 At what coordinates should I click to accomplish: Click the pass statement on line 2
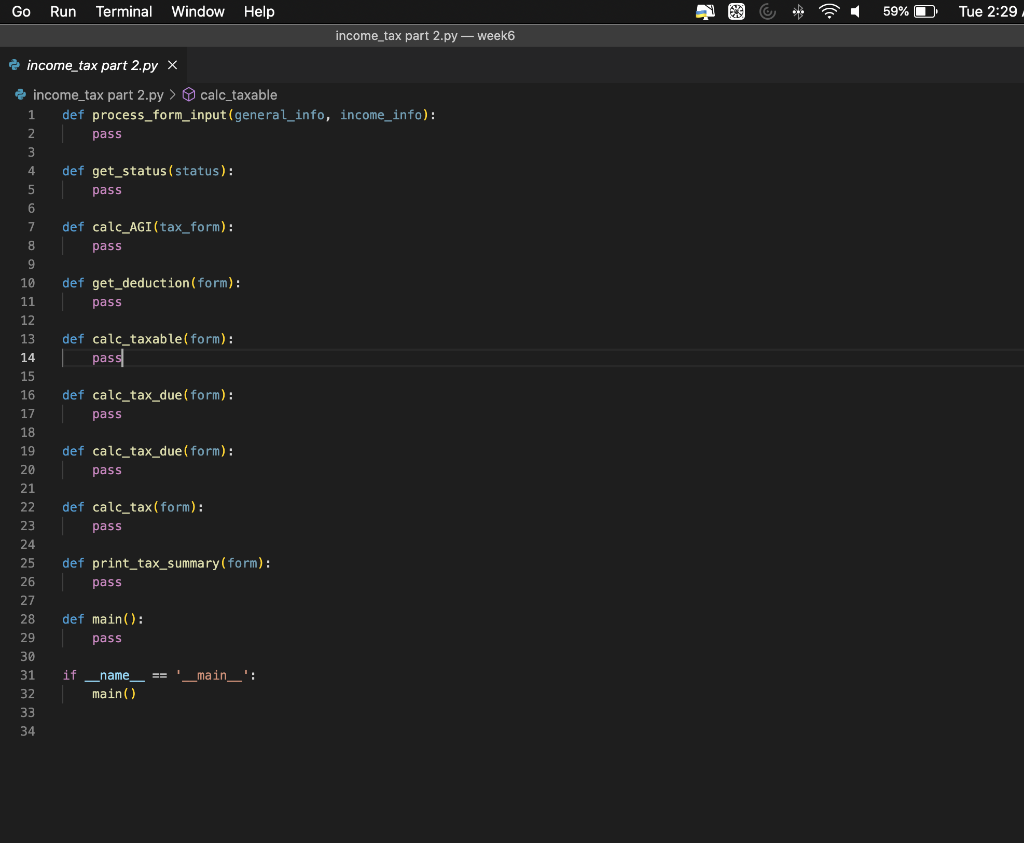pyautogui.click(x=107, y=134)
